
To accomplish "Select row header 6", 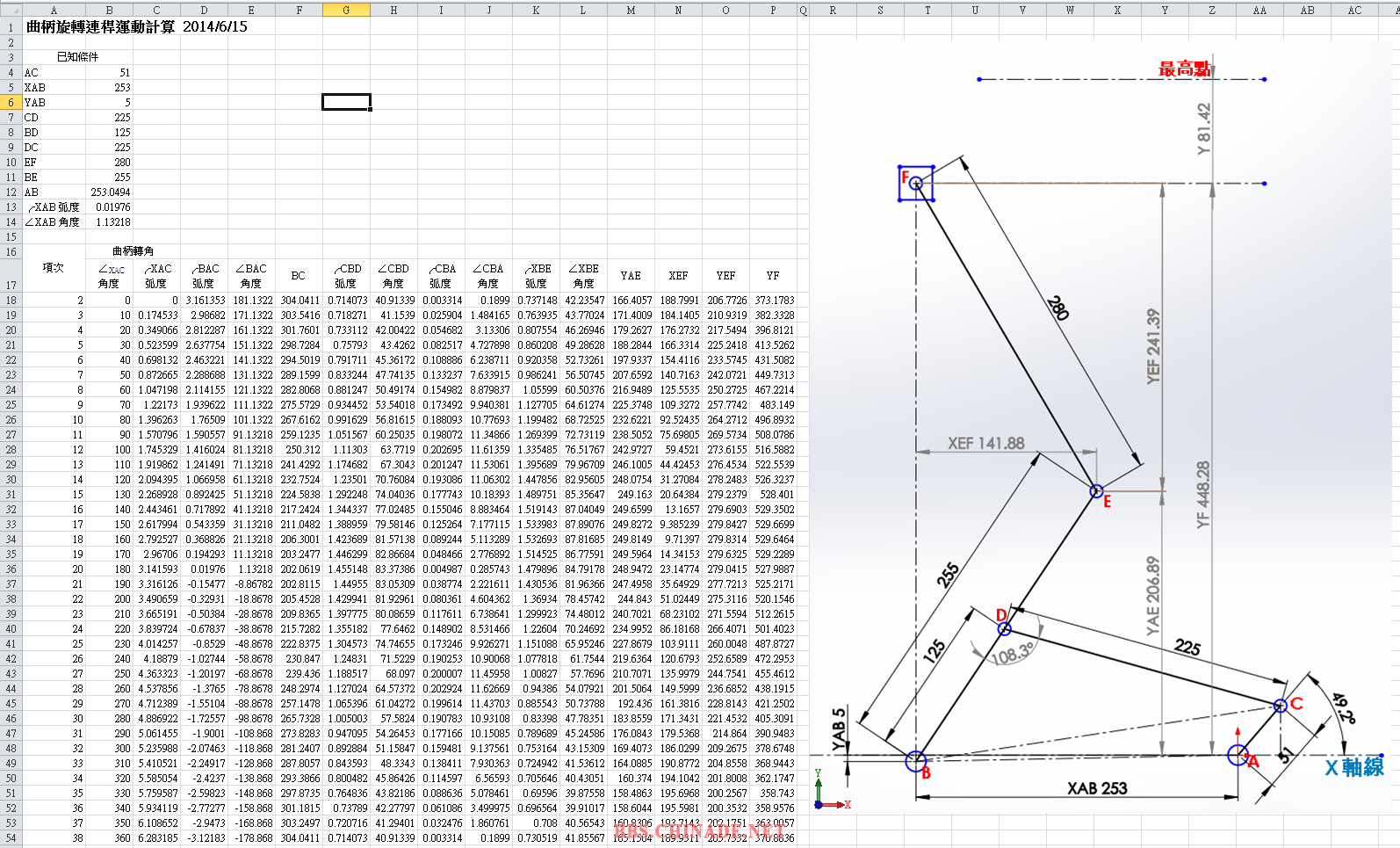I will point(11,102).
